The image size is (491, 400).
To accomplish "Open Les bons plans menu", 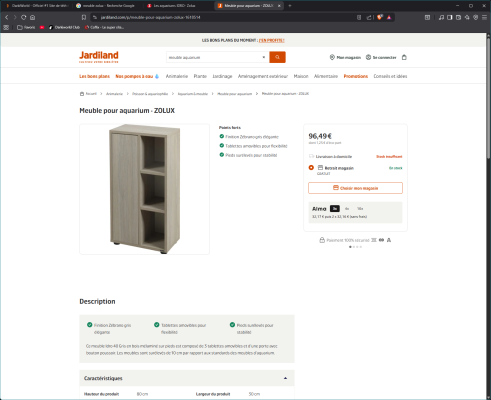I will [94, 76].
